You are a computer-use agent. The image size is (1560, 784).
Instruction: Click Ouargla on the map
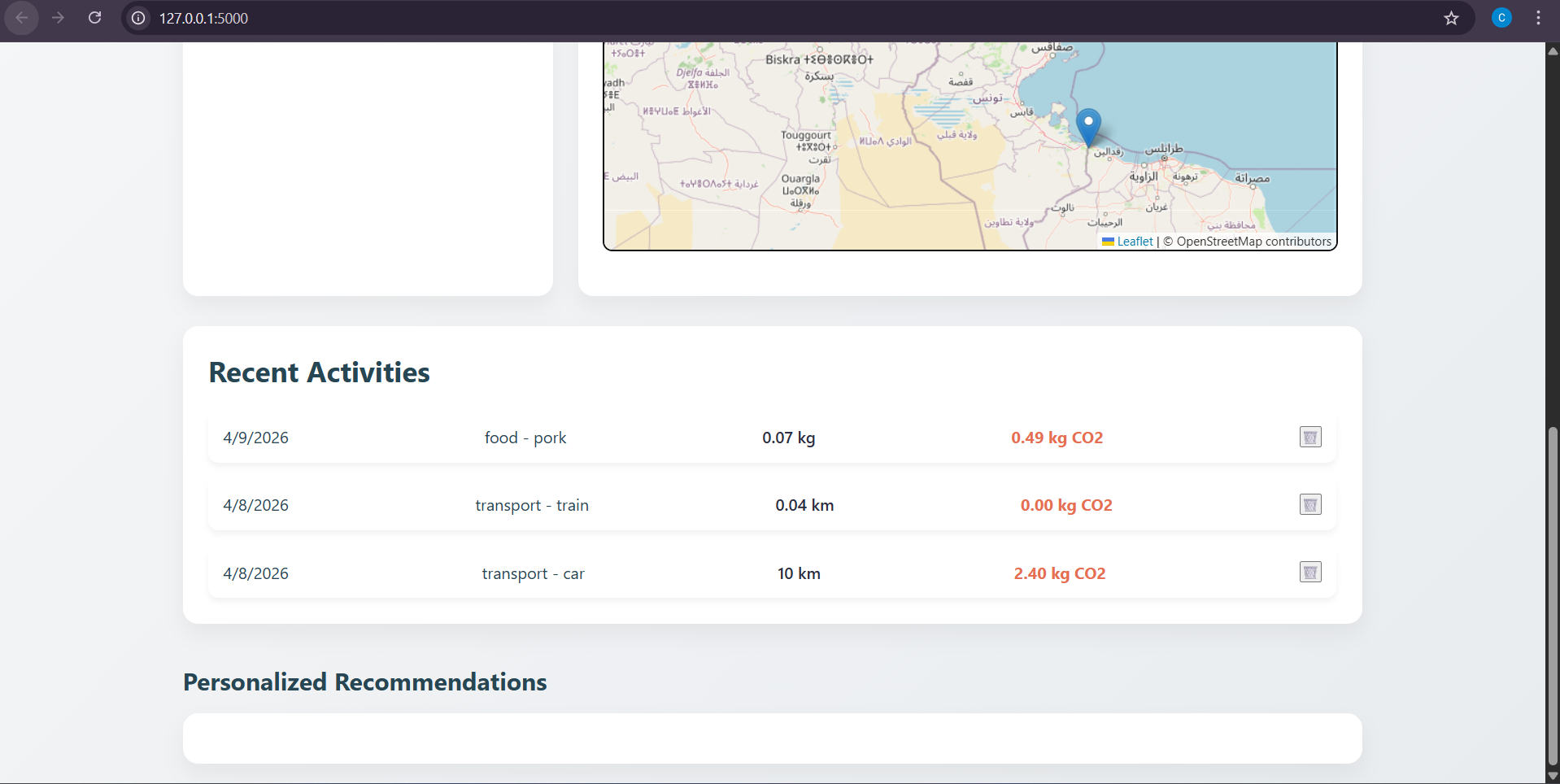point(800,179)
